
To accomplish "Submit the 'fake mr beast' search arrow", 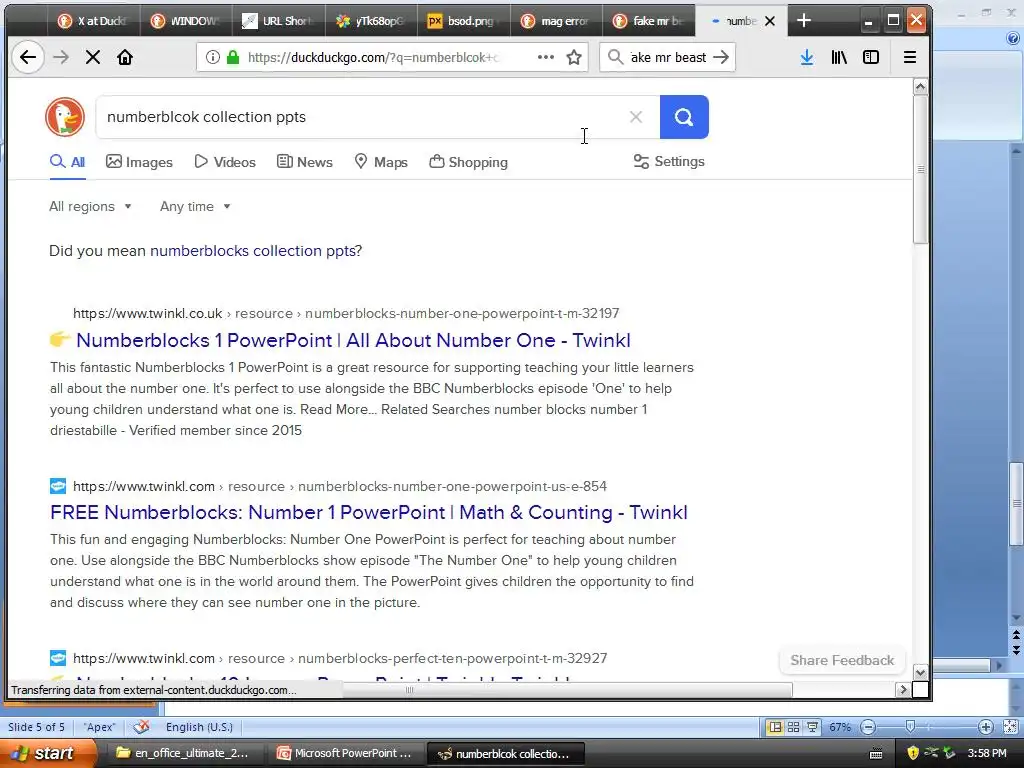I will (x=721, y=57).
